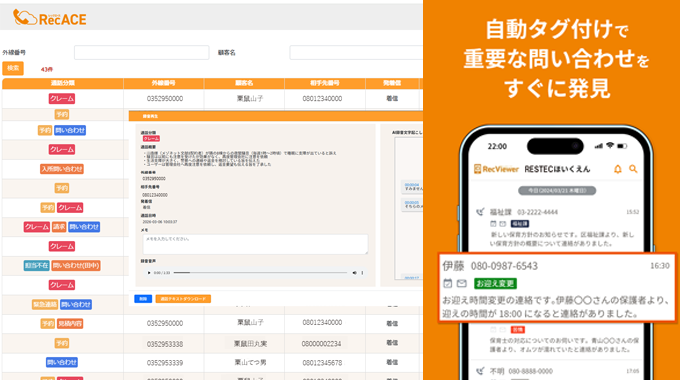Tap the green お迎え変更 tag
680x380 pixels.
(x=495, y=284)
